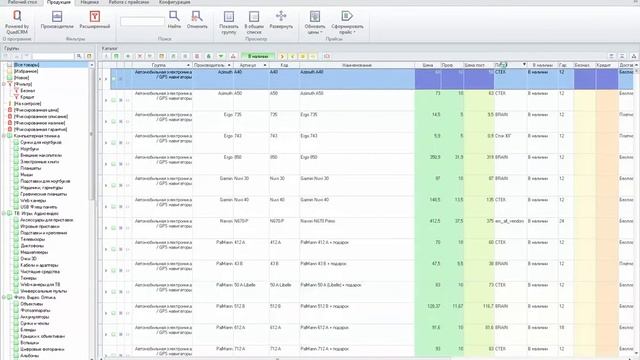Click the В наличии column header
This screenshot has width=640, height=360.
[542, 65]
